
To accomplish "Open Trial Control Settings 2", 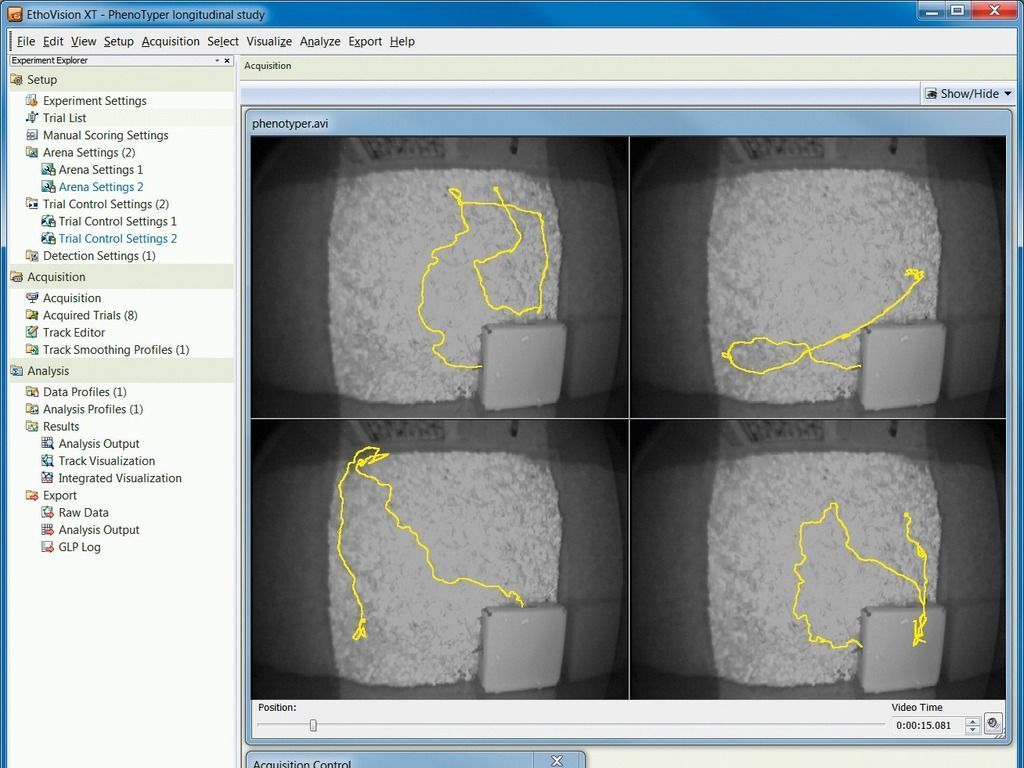I will (x=118, y=238).
